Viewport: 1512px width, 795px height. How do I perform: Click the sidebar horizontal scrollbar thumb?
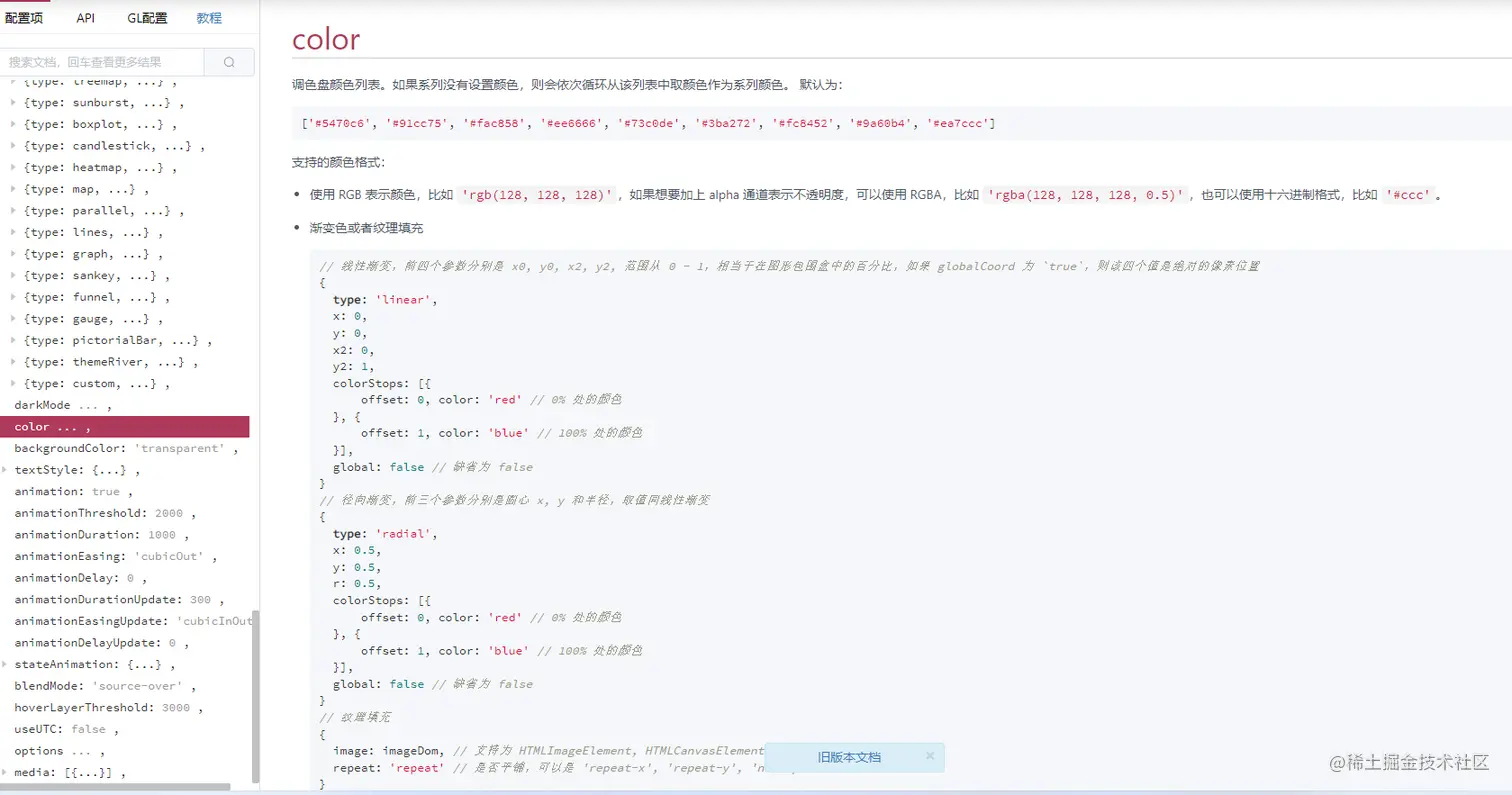(x=115, y=787)
